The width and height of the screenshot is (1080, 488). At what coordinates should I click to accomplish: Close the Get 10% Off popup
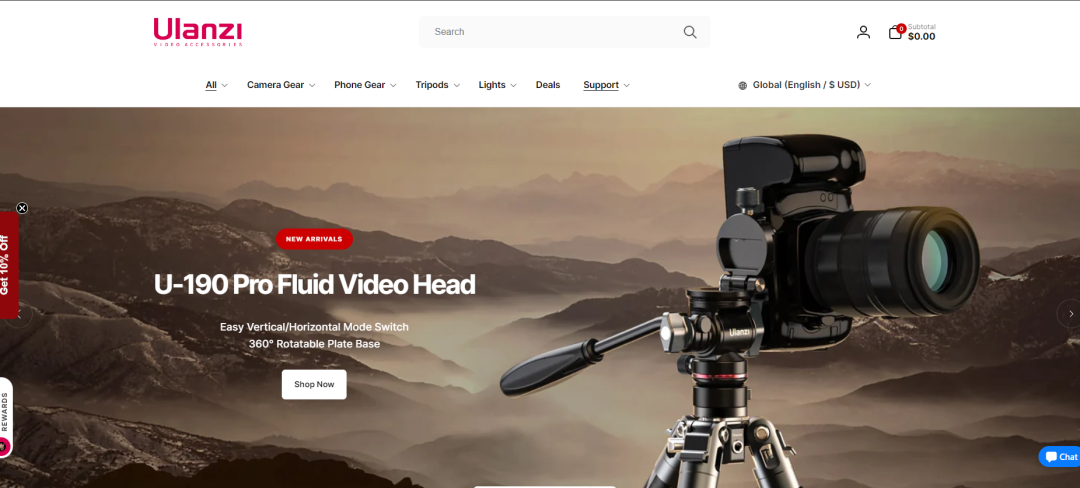(x=22, y=208)
